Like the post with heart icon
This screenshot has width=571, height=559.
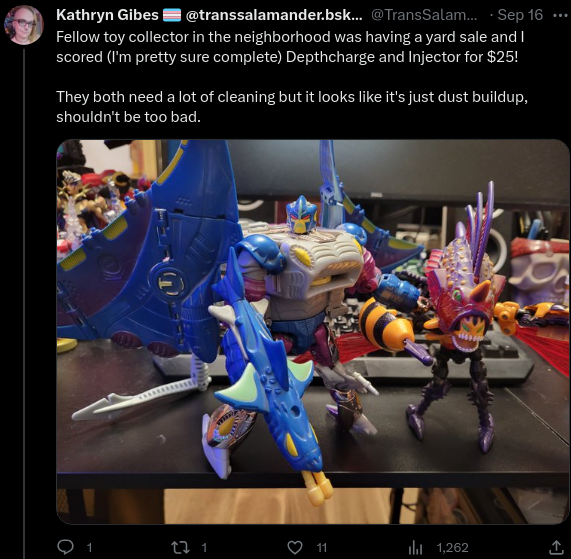(x=295, y=547)
